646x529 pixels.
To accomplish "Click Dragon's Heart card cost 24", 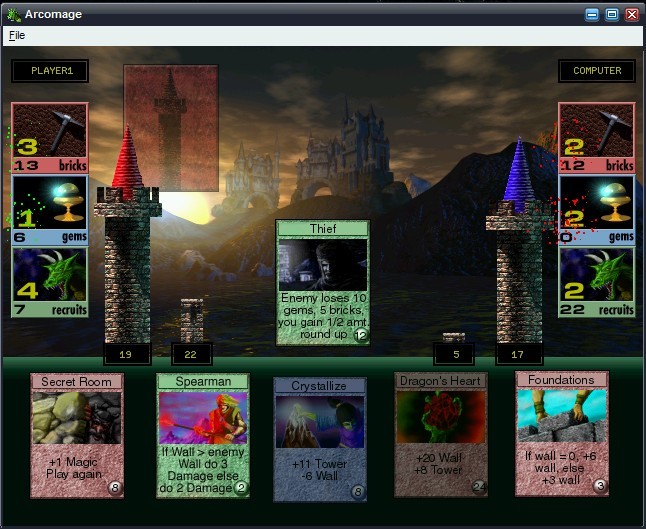I will pyautogui.click(x=479, y=487).
